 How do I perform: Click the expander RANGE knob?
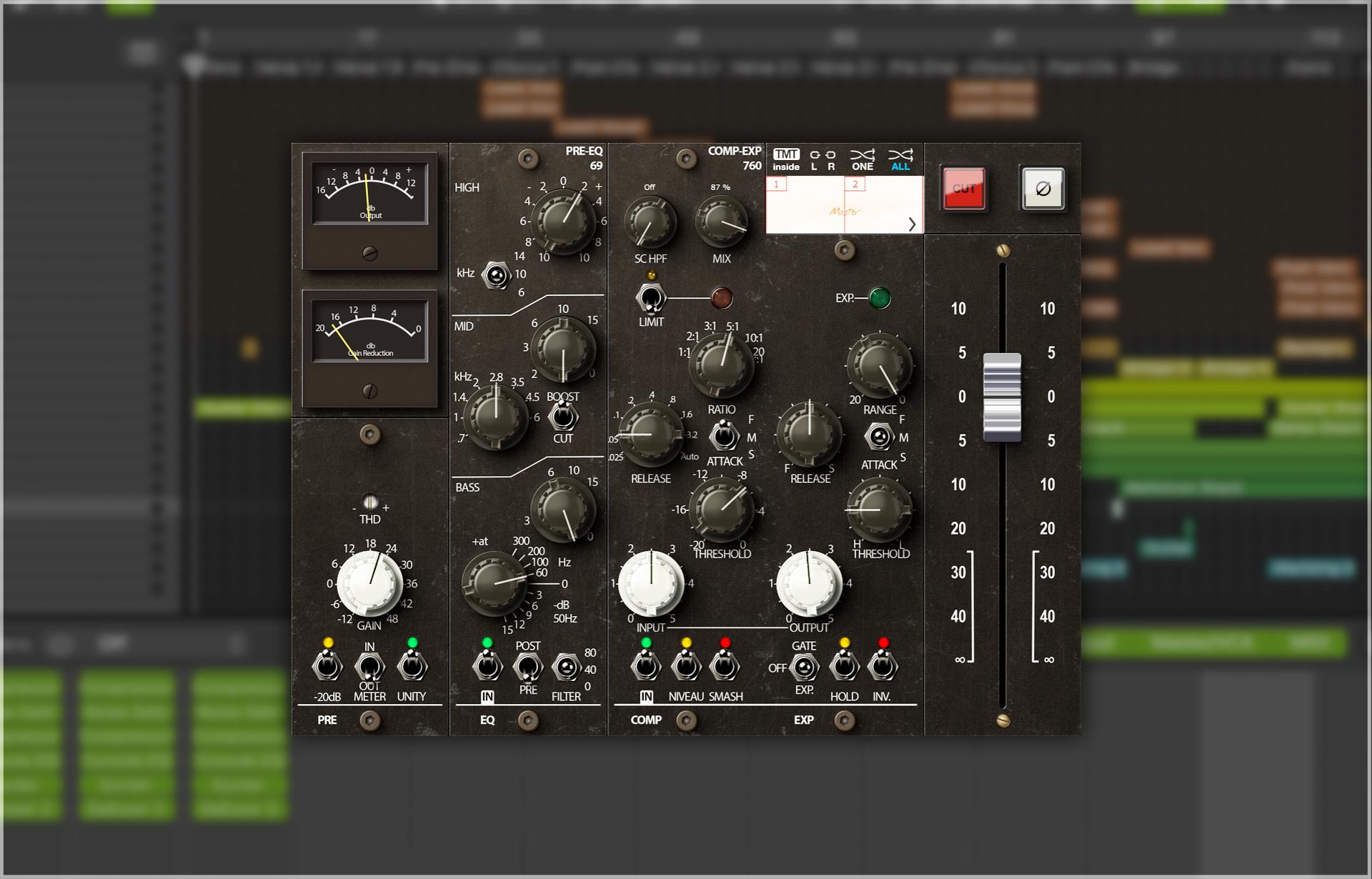[x=879, y=364]
